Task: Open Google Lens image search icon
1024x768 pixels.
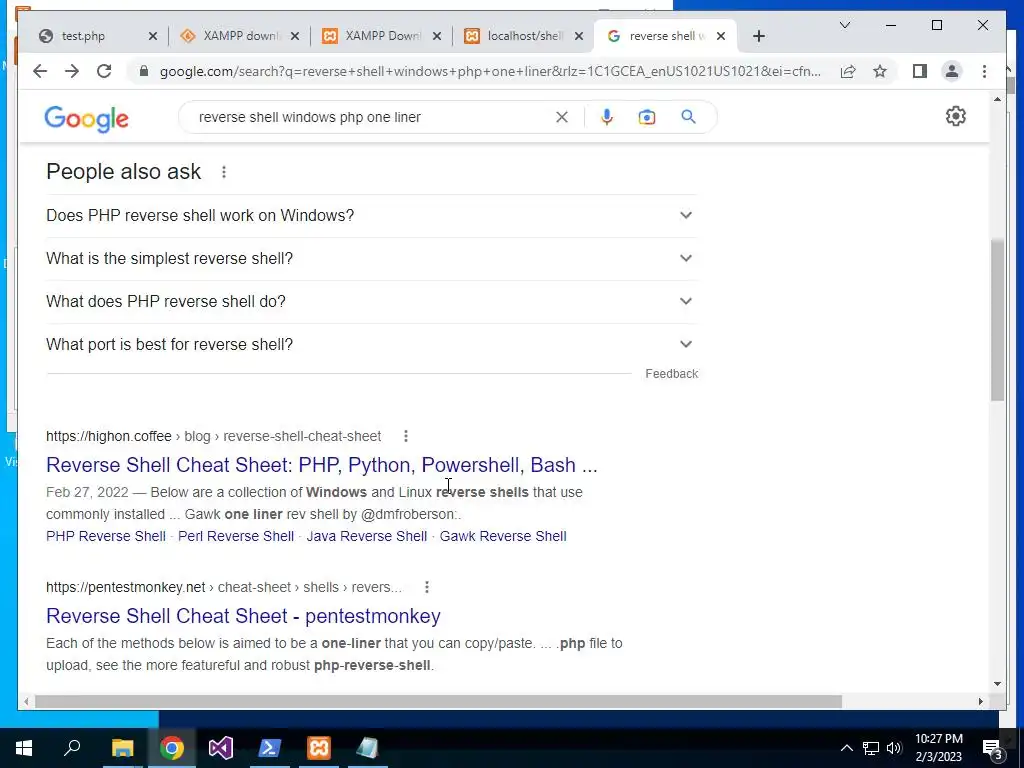Action: click(647, 117)
